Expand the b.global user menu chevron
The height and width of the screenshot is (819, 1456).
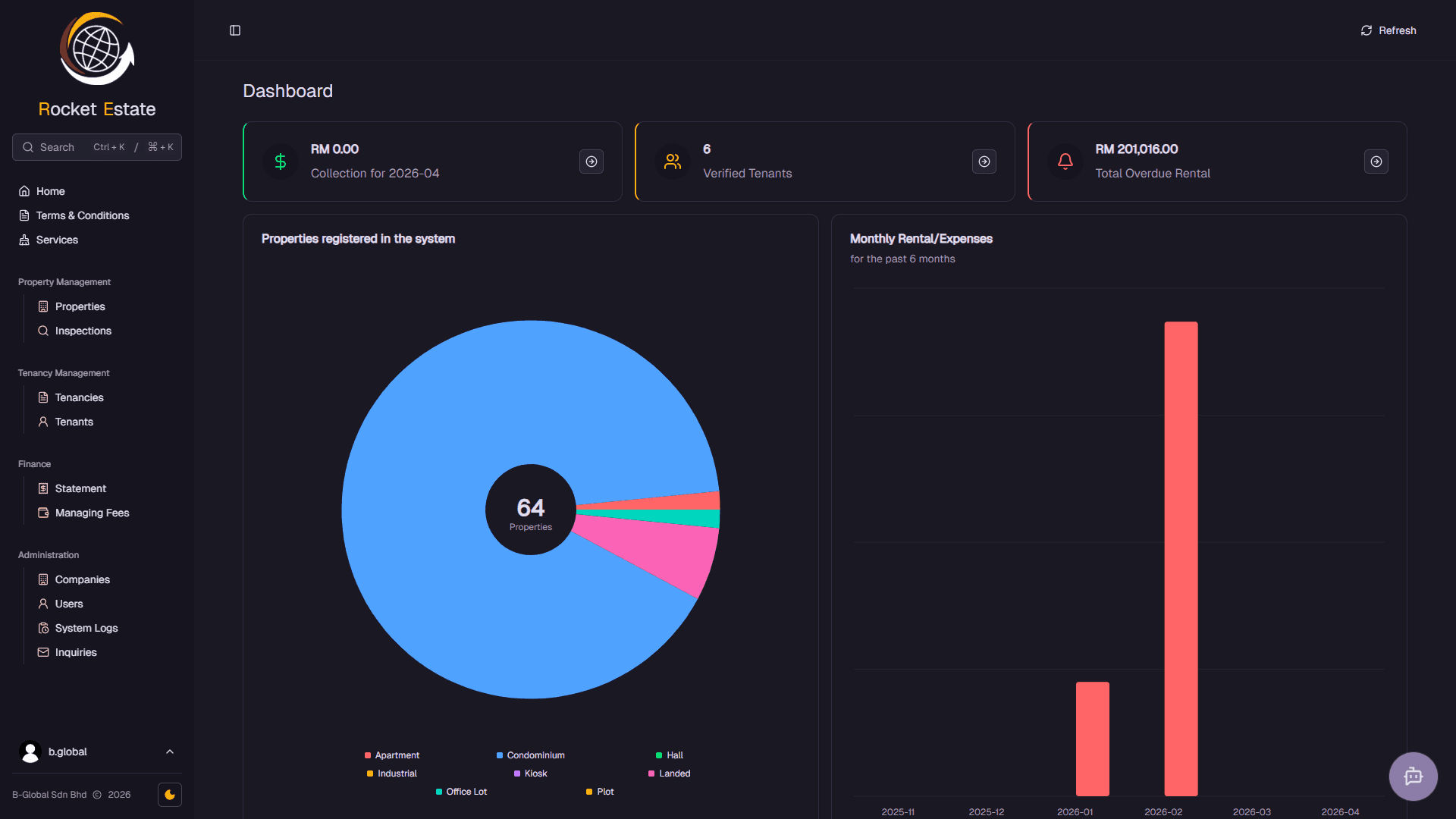(x=170, y=752)
